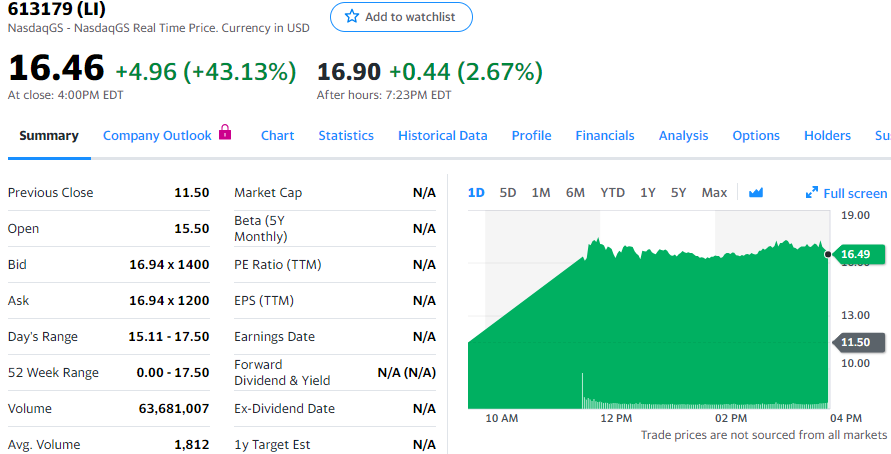Switch to the Chart tab
This screenshot has height=454, width=891.
point(277,136)
